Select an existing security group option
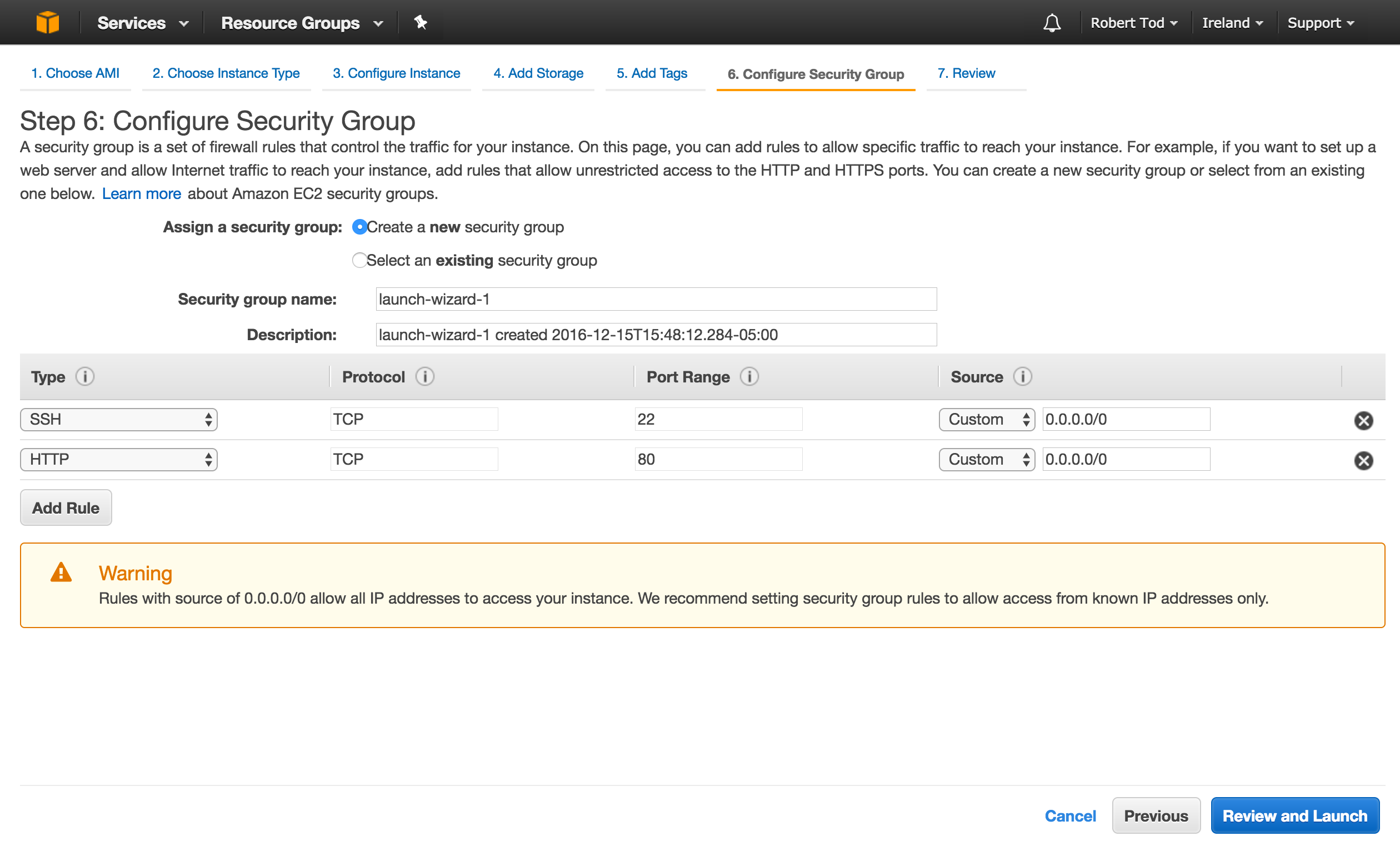 [x=359, y=260]
